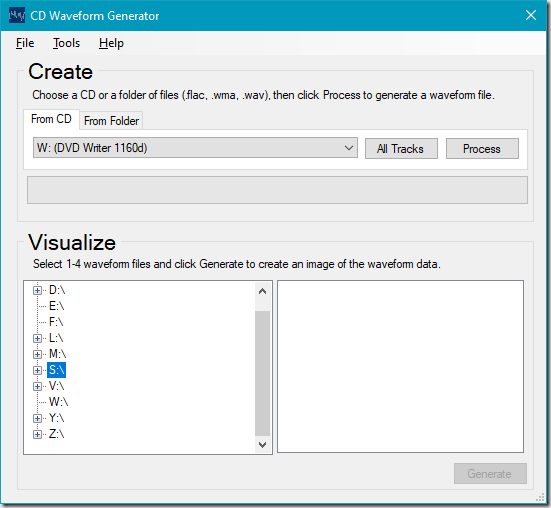
Task: Expand the Z:\ drive node
Action: pyautogui.click(x=37, y=434)
